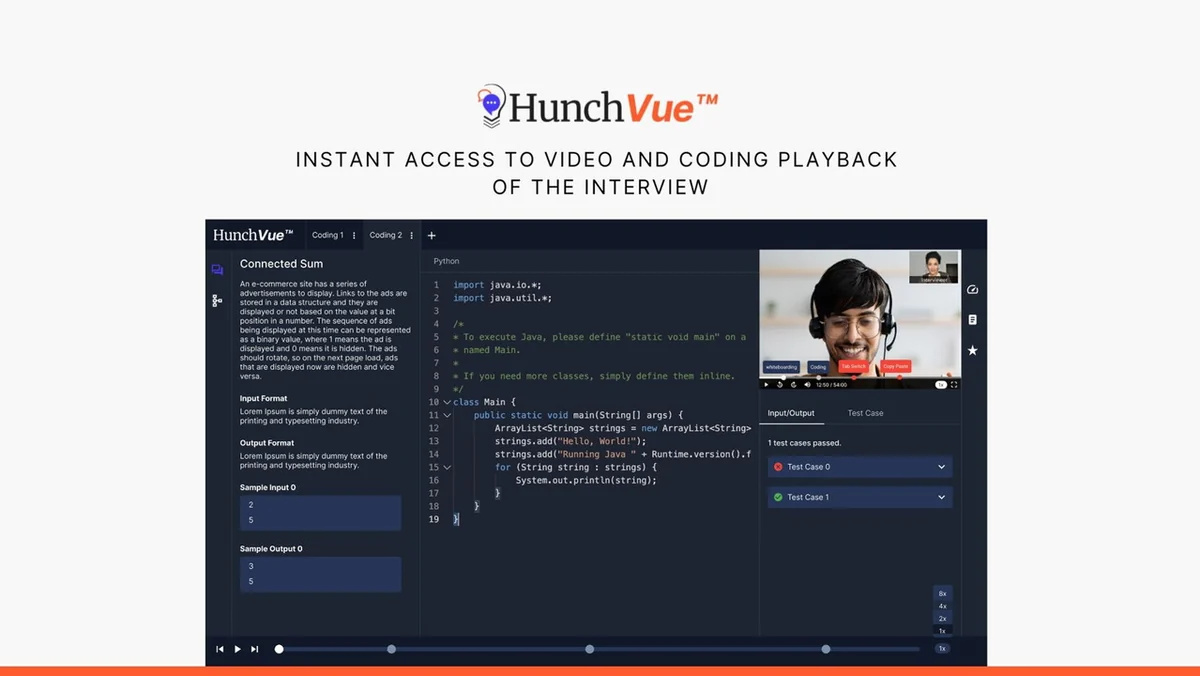The image size is (1200, 676).
Task: Open the tree structure icon in left sidebar
Action: pyautogui.click(x=217, y=300)
